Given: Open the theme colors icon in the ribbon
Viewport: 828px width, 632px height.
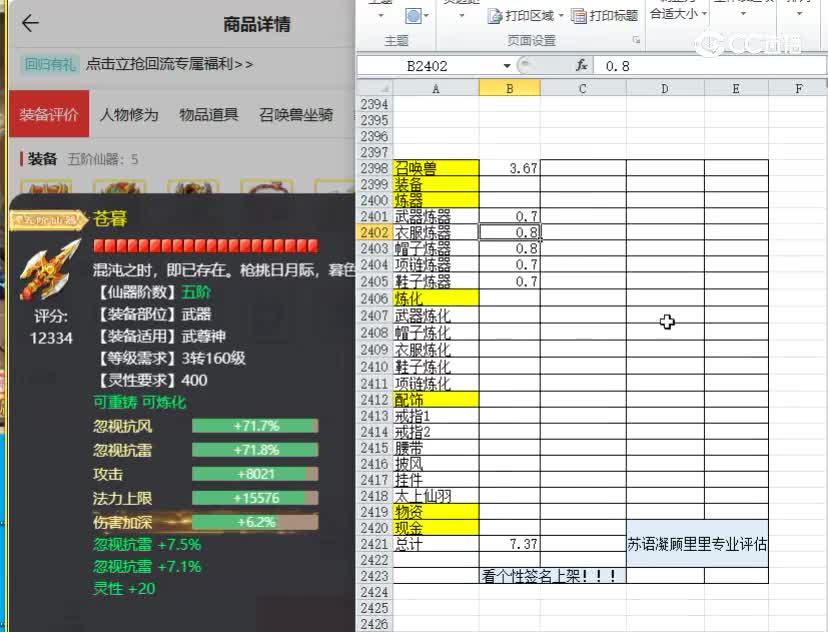Looking at the screenshot, I should click(x=414, y=17).
